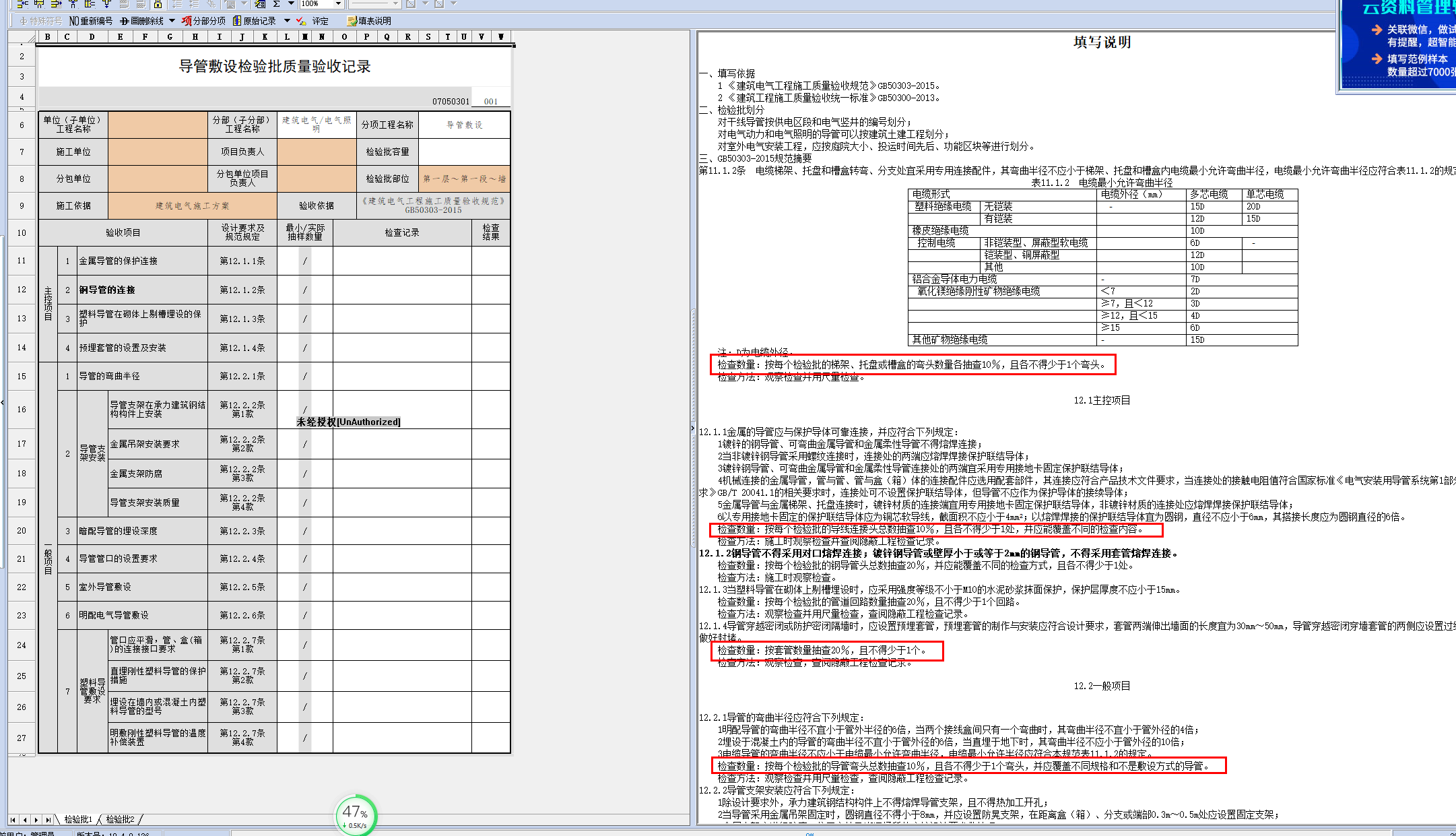Click the 12.2一般项目 heading in instructions

1102,686
